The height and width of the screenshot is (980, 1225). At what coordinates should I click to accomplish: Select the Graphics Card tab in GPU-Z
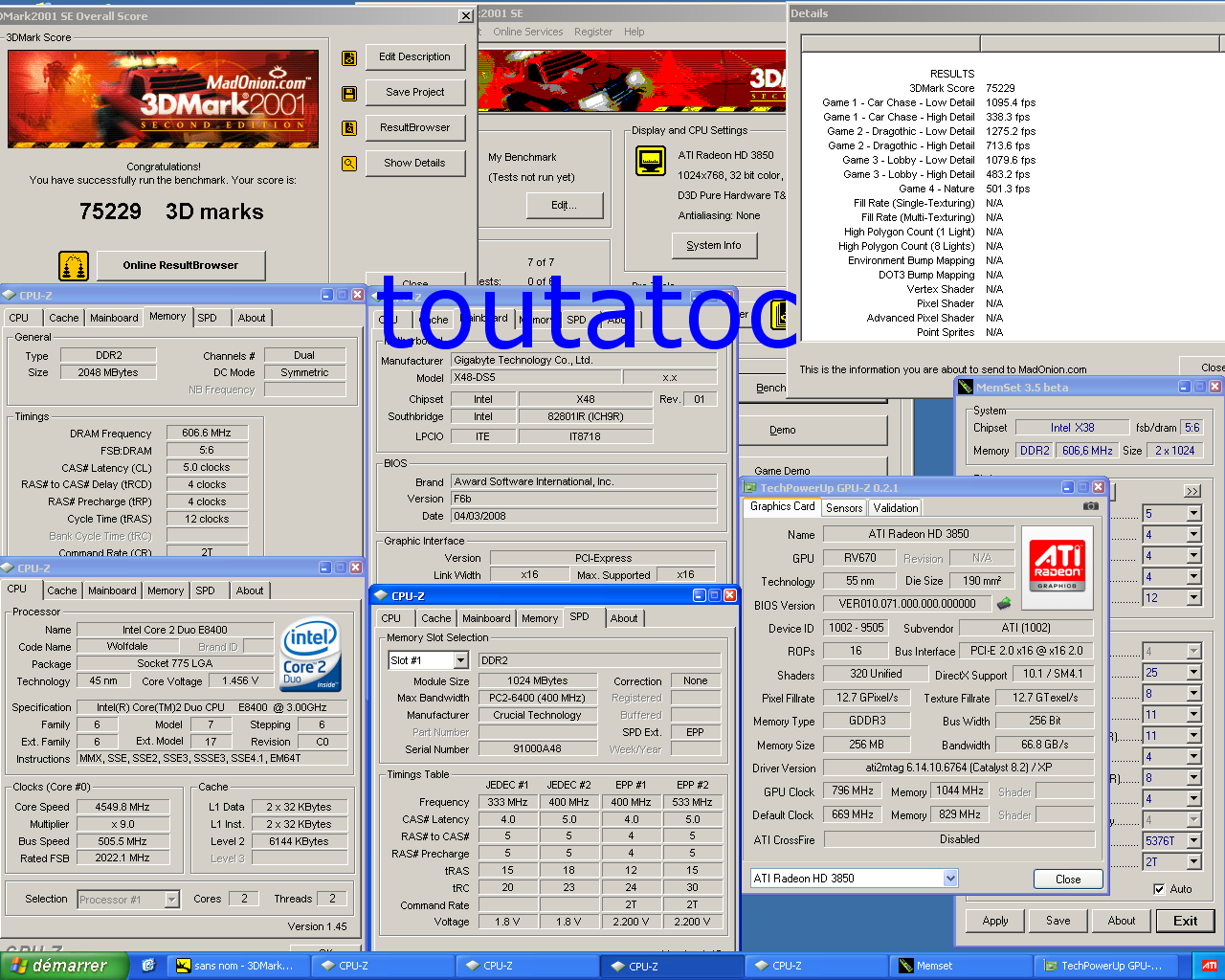click(x=783, y=506)
